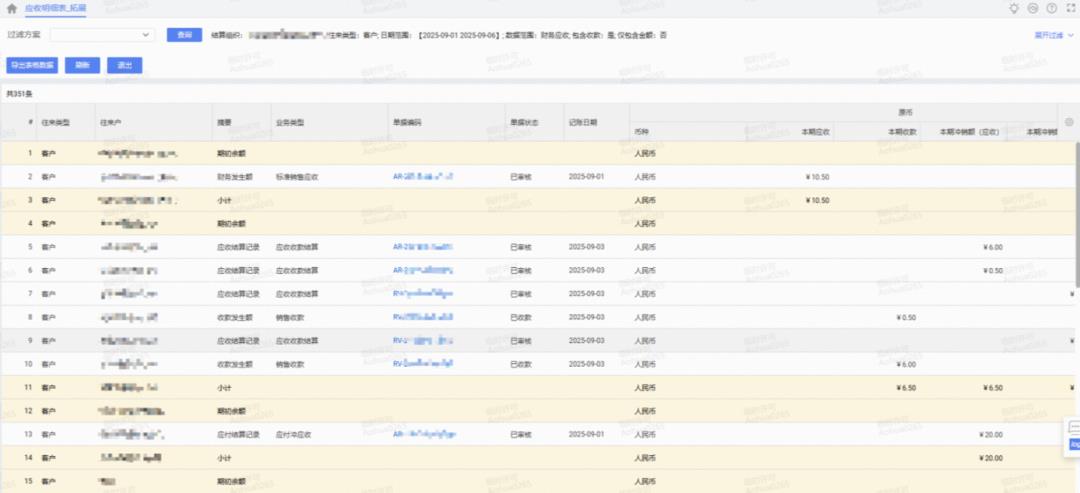Select the ￥10.50 amount in row 2
Screen dimensions: 1080x493
[x=817, y=177]
